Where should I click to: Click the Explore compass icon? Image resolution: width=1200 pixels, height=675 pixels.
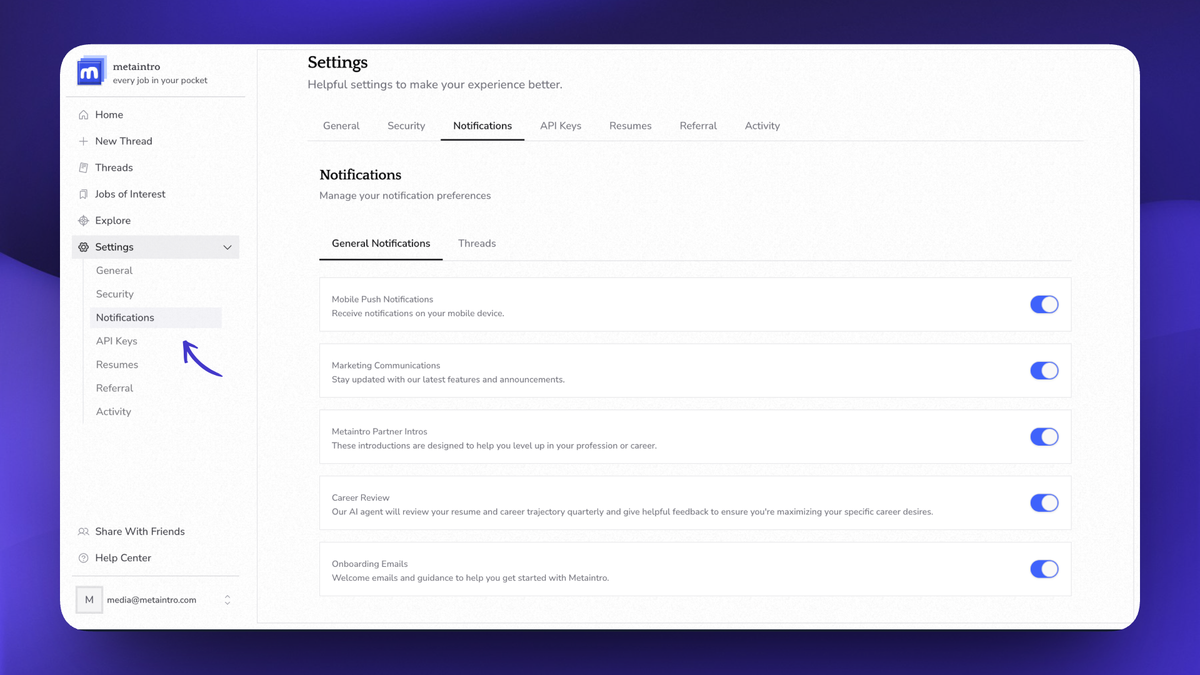(x=84, y=221)
